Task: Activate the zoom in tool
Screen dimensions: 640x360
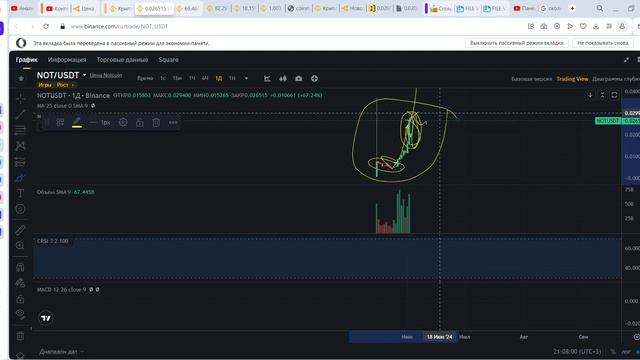Action: coord(20,245)
